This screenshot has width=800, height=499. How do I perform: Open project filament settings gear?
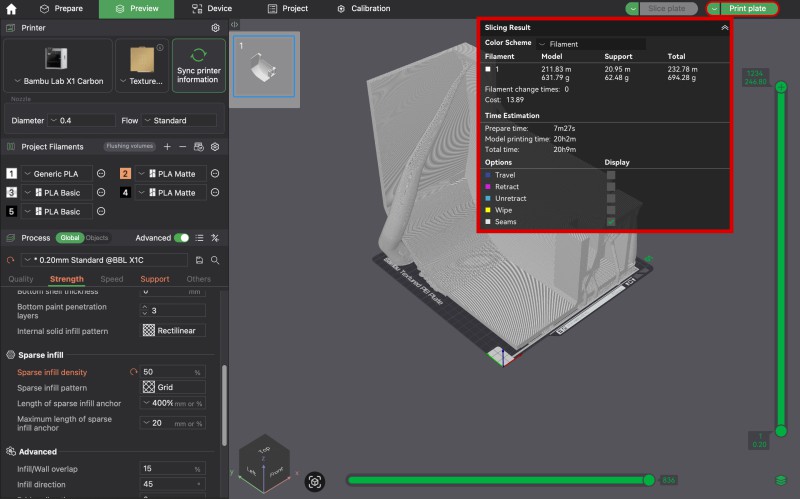(x=215, y=147)
